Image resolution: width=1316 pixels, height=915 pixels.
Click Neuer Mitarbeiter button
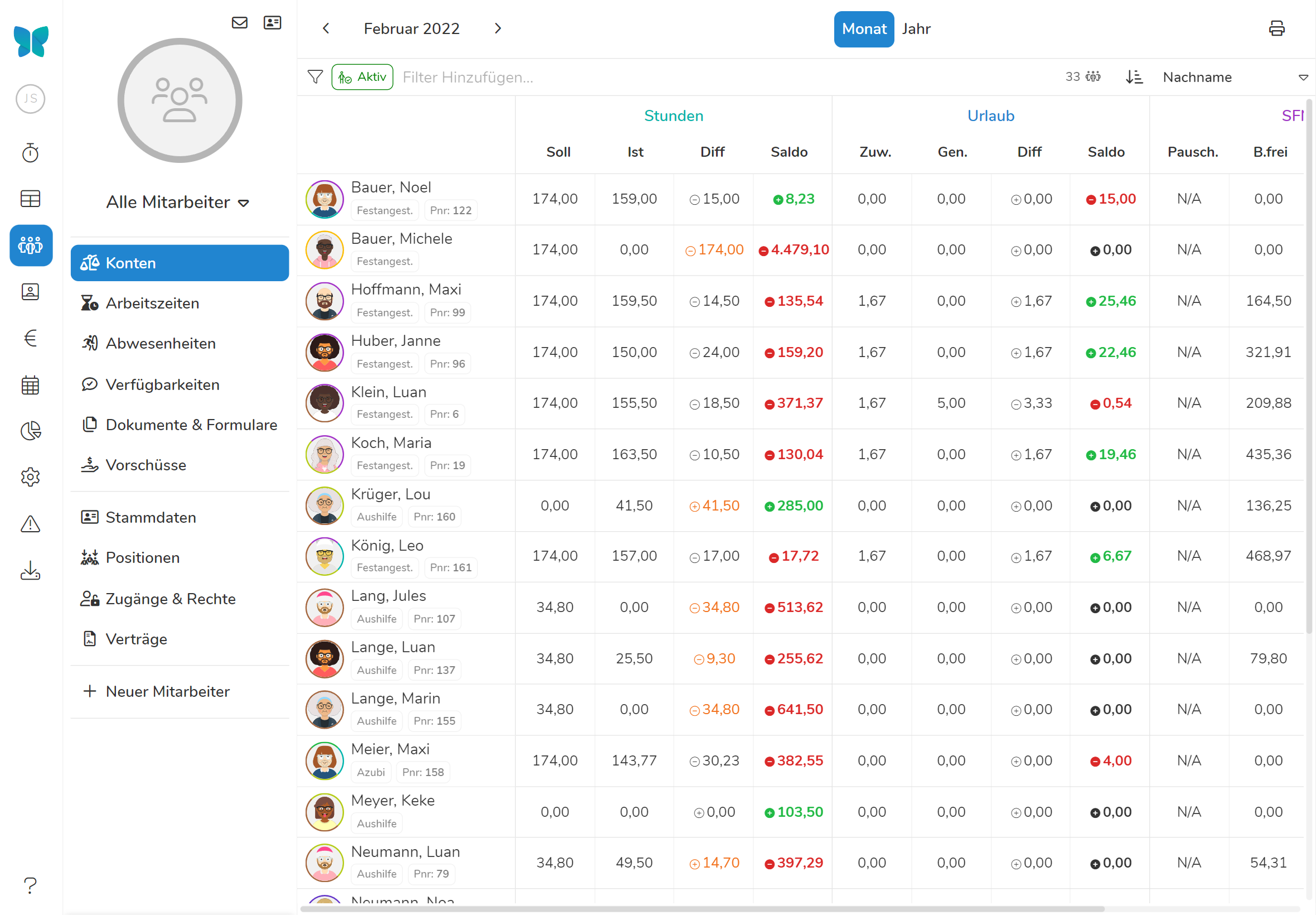coord(167,691)
